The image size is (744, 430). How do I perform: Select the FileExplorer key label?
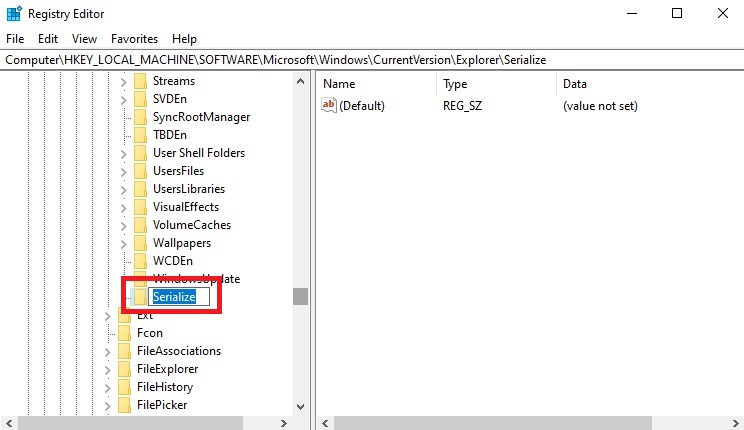point(167,369)
